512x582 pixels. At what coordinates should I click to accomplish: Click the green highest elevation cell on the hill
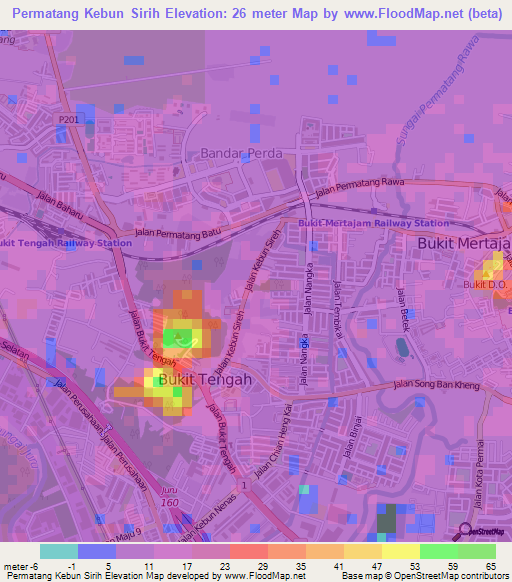tap(177, 338)
